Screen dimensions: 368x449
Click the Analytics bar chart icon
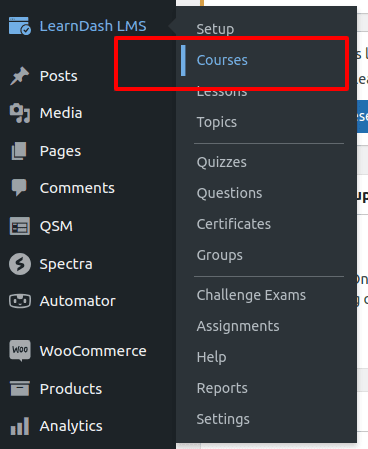point(20,426)
